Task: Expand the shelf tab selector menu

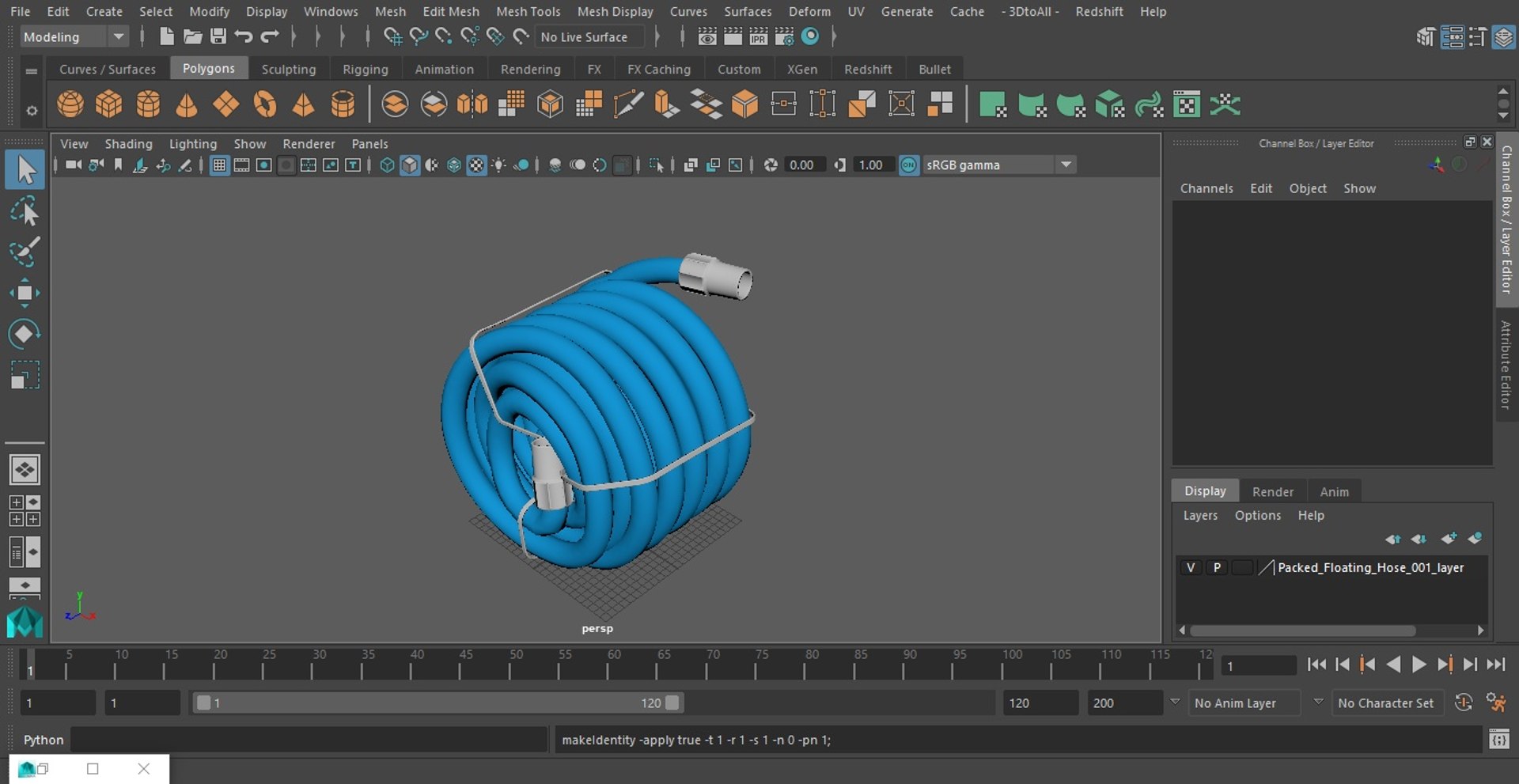Action: point(32,70)
